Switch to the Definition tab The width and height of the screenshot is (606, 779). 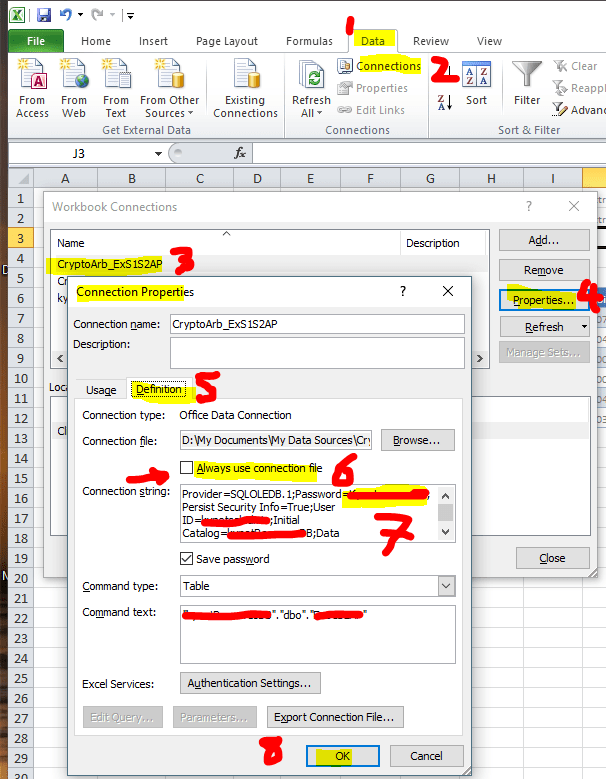159,389
